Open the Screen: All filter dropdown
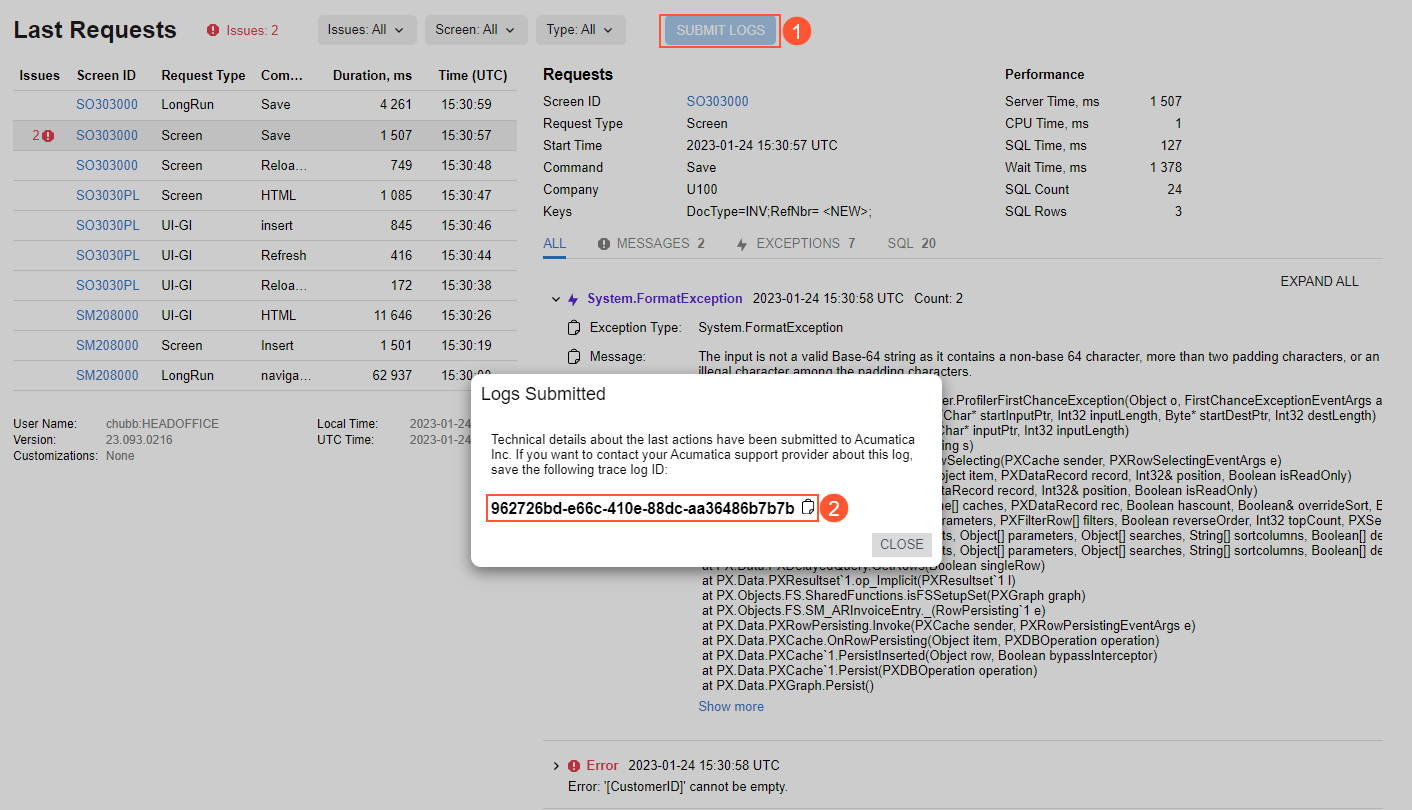 coord(475,30)
